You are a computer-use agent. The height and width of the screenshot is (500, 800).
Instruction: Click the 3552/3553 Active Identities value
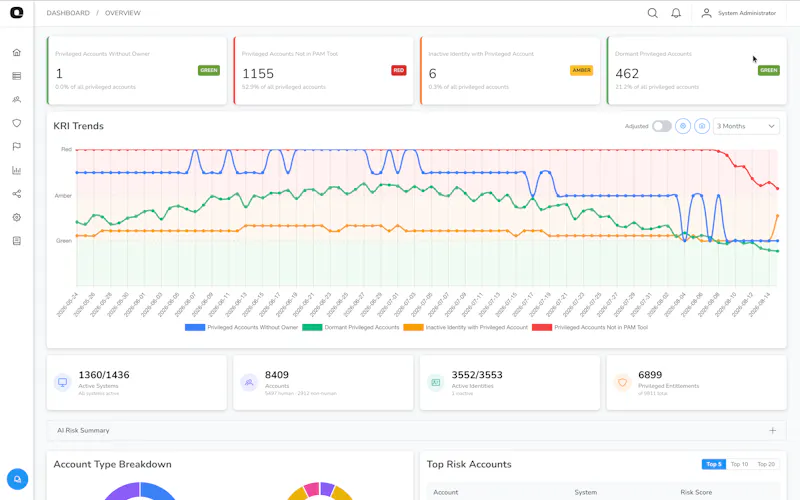tap(477, 375)
